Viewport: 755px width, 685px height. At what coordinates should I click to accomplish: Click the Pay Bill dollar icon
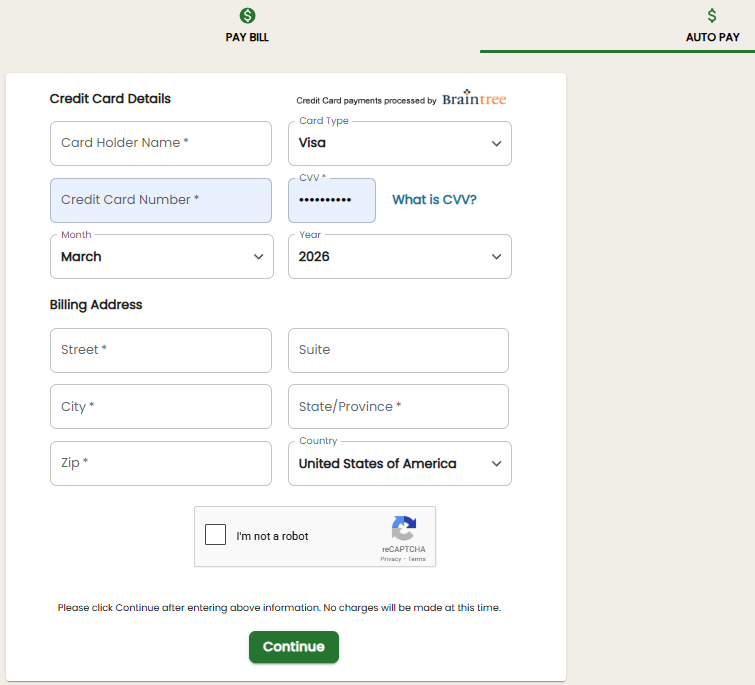click(x=247, y=15)
